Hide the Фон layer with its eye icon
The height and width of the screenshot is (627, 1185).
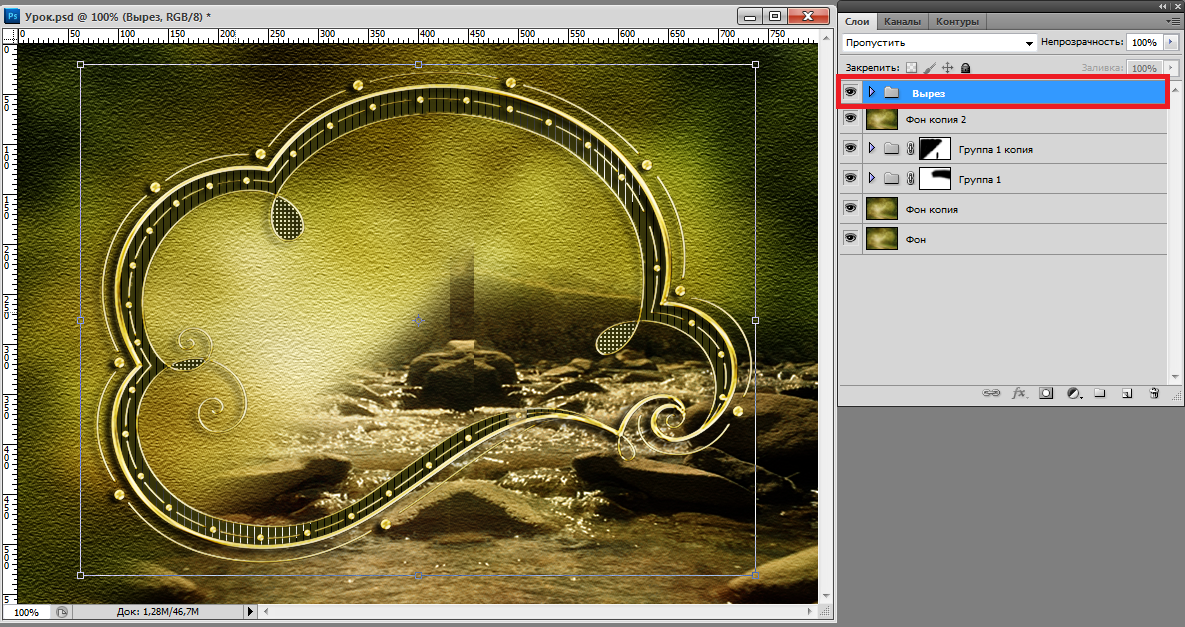[851, 239]
